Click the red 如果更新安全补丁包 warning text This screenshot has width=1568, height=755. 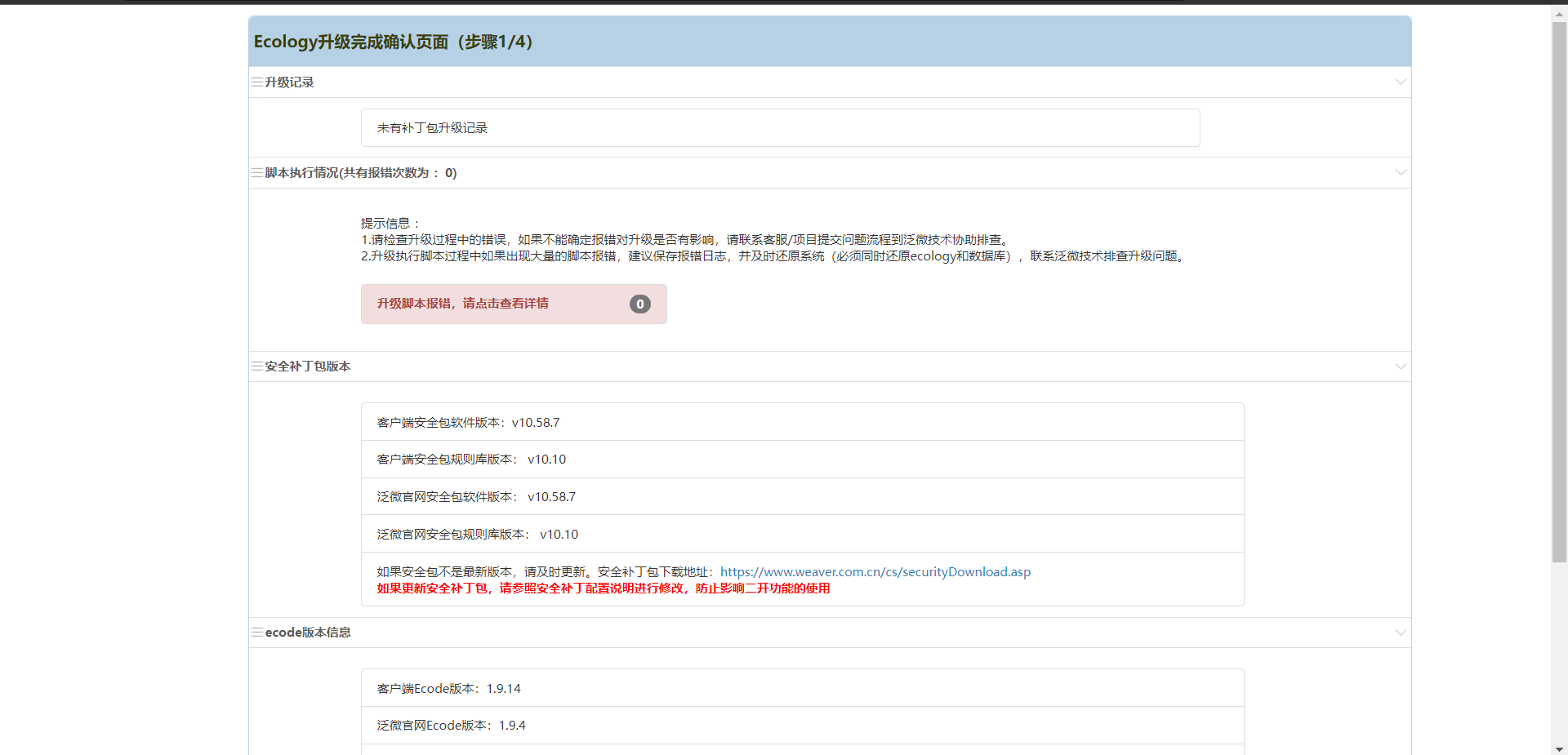(x=604, y=588)
